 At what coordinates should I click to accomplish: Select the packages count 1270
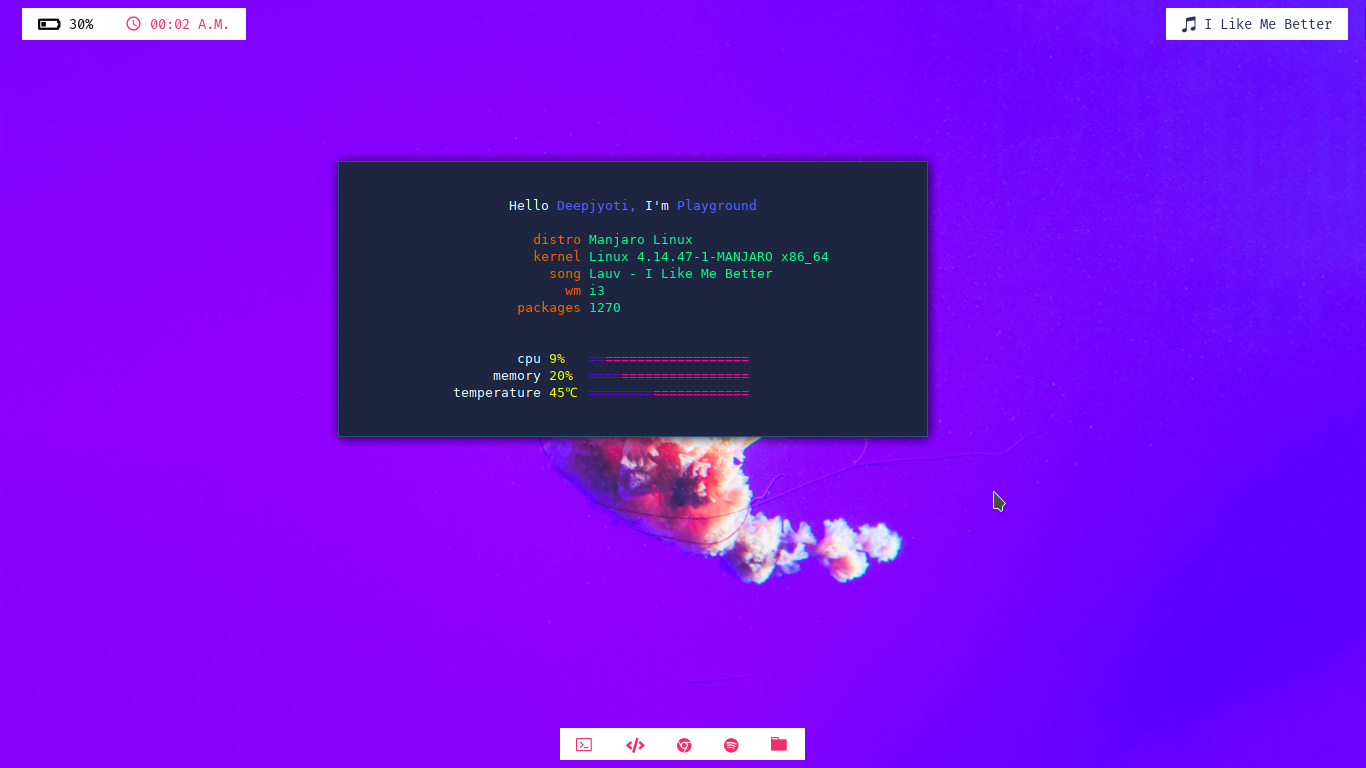pos(605,307)
